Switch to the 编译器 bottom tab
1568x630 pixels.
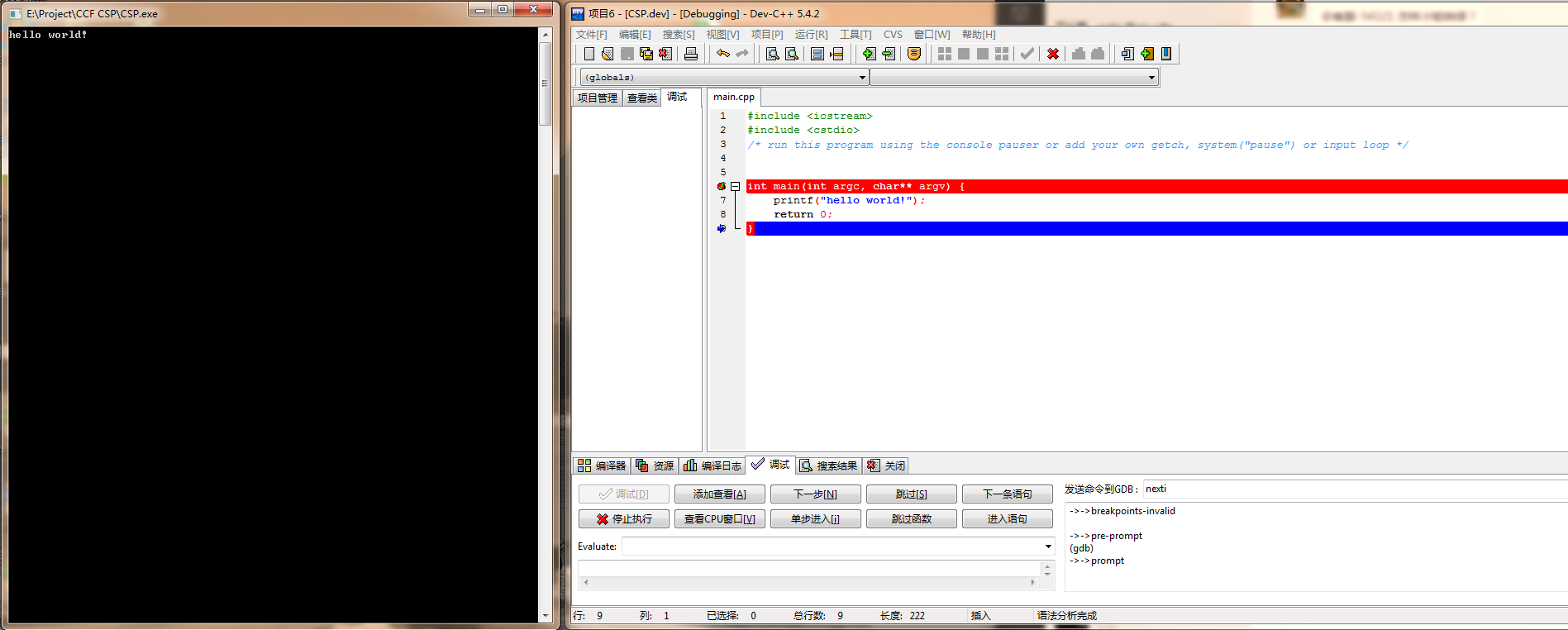pyautogui.click(x=602, y=465)
